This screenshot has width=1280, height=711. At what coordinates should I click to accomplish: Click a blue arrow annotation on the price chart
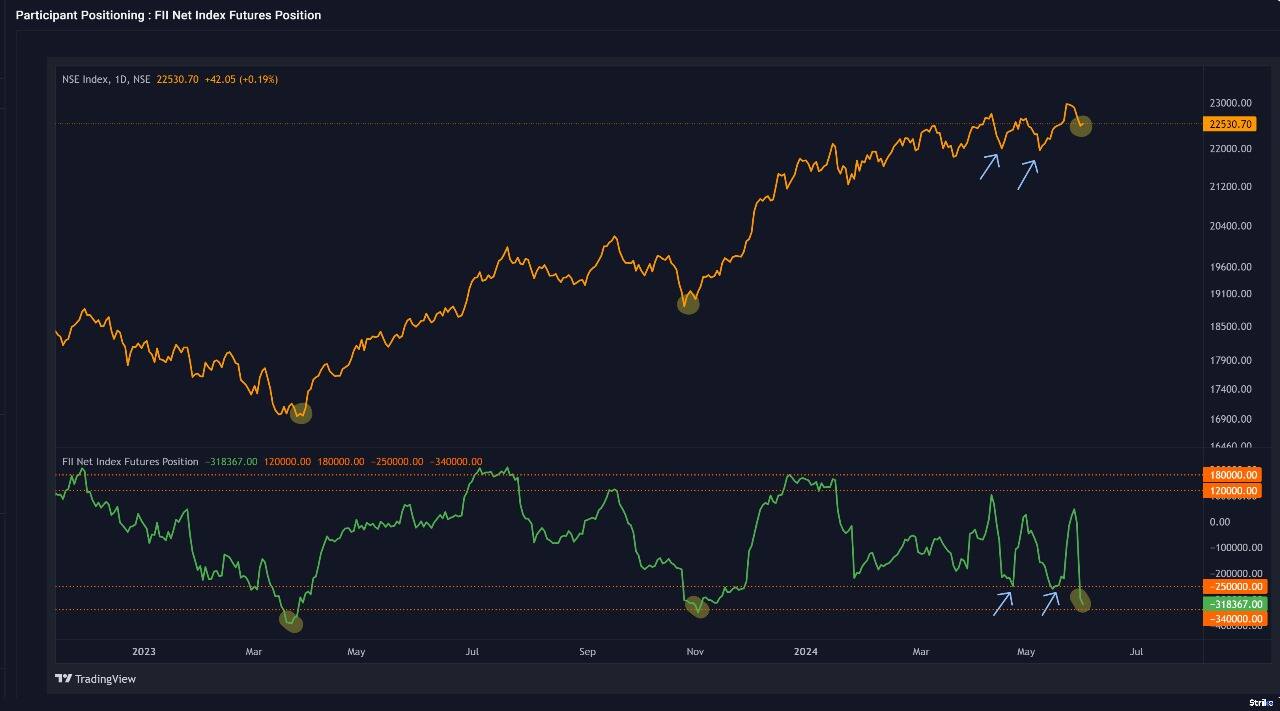pyautogui.click(x=990, y=167)
